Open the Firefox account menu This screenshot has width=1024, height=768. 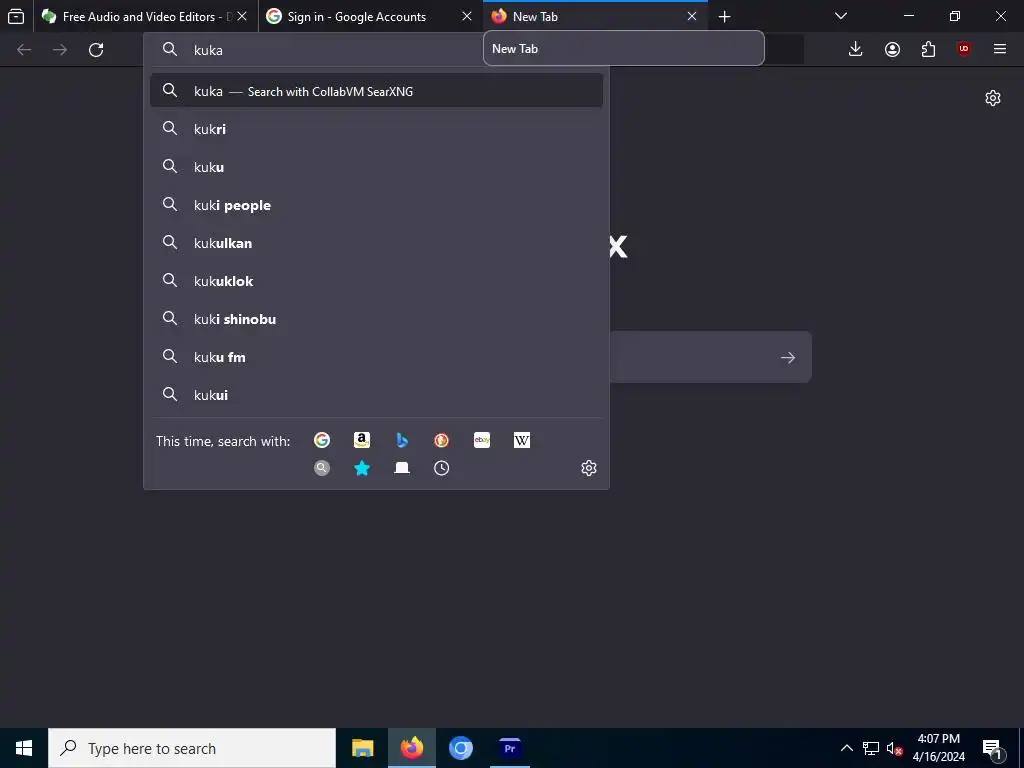click(892, 49)
